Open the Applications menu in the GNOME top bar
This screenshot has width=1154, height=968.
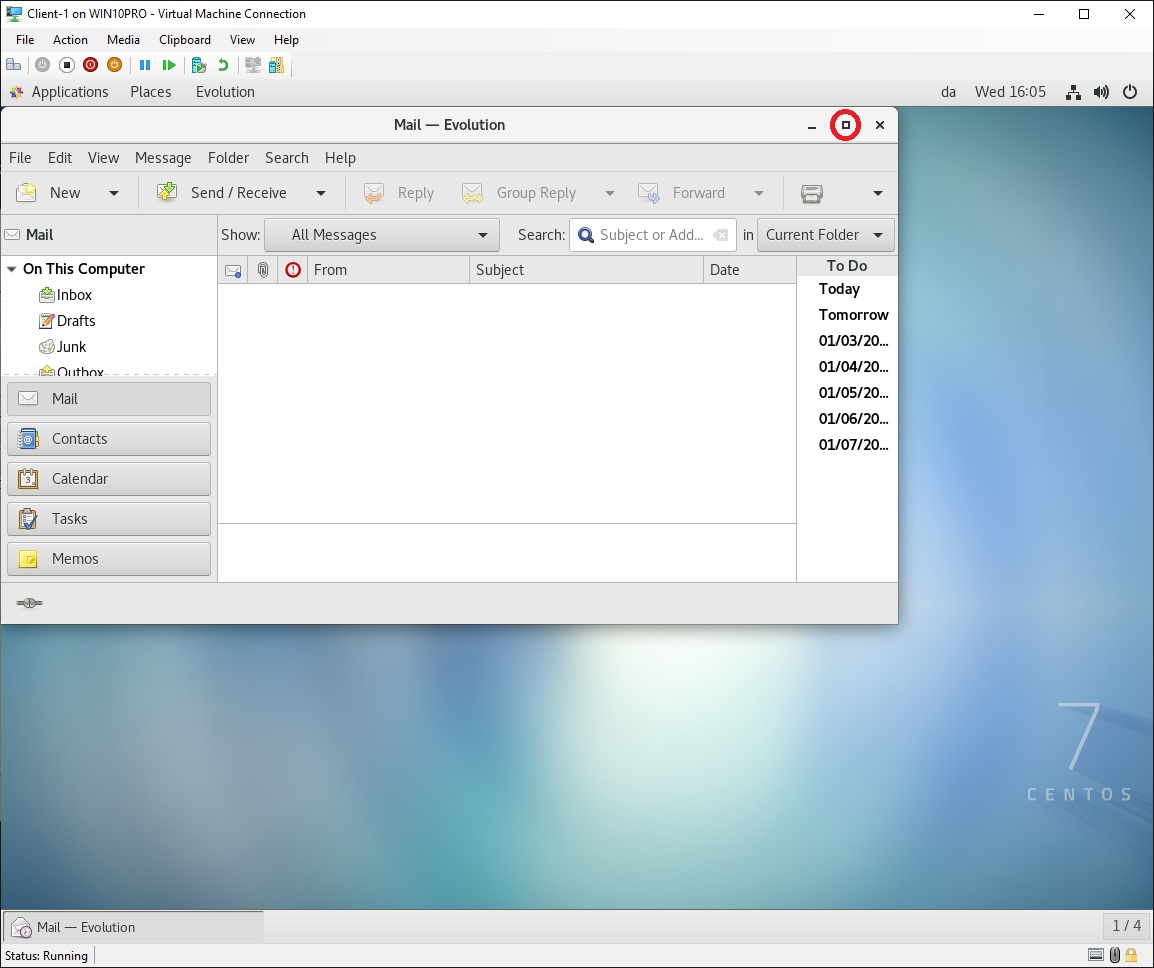70,92
